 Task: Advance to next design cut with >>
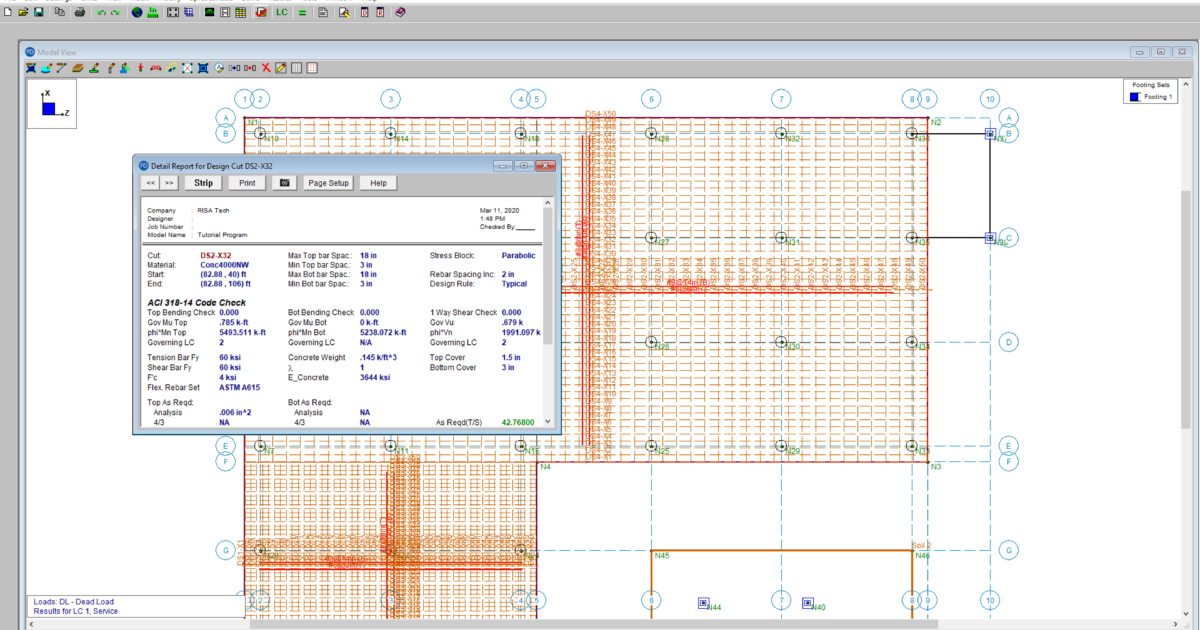[x=169, y=183]
